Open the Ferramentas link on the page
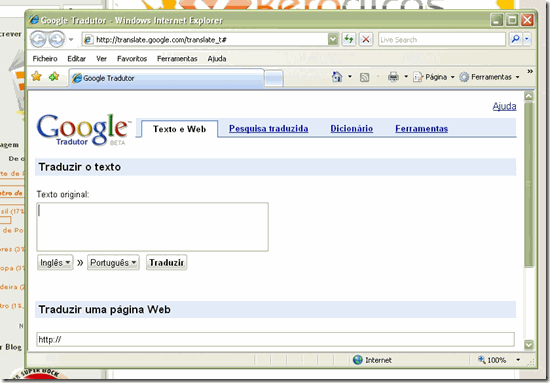Image resolution: width=550 pixels, height=383 pixels. 422,129
